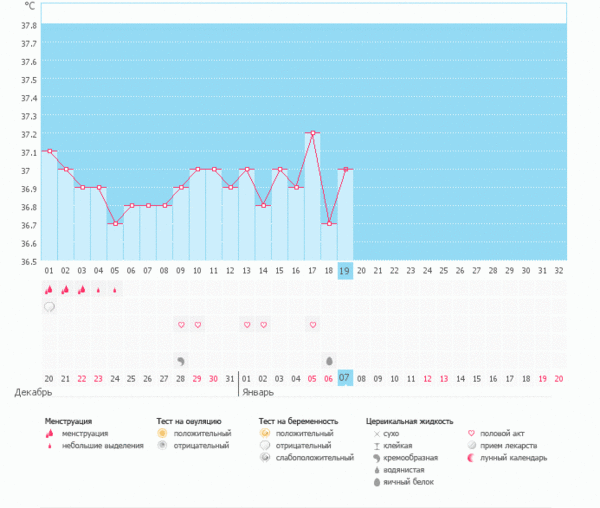Select the light discharge icon on cycle day 05

(x=115, y=290)
